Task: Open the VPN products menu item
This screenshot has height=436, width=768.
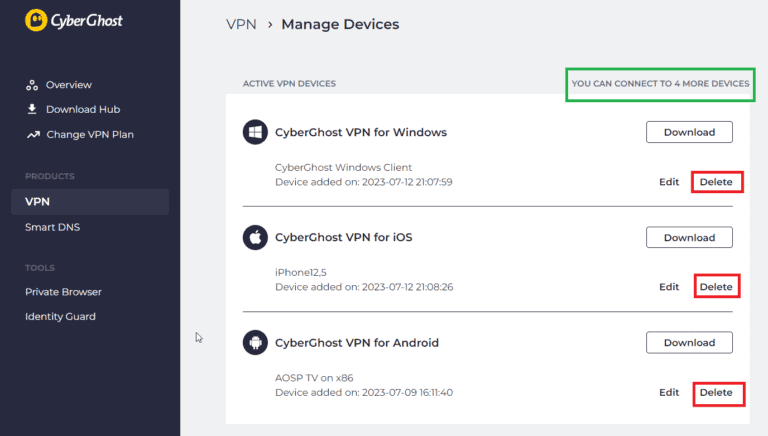Action: click(38, 202)
